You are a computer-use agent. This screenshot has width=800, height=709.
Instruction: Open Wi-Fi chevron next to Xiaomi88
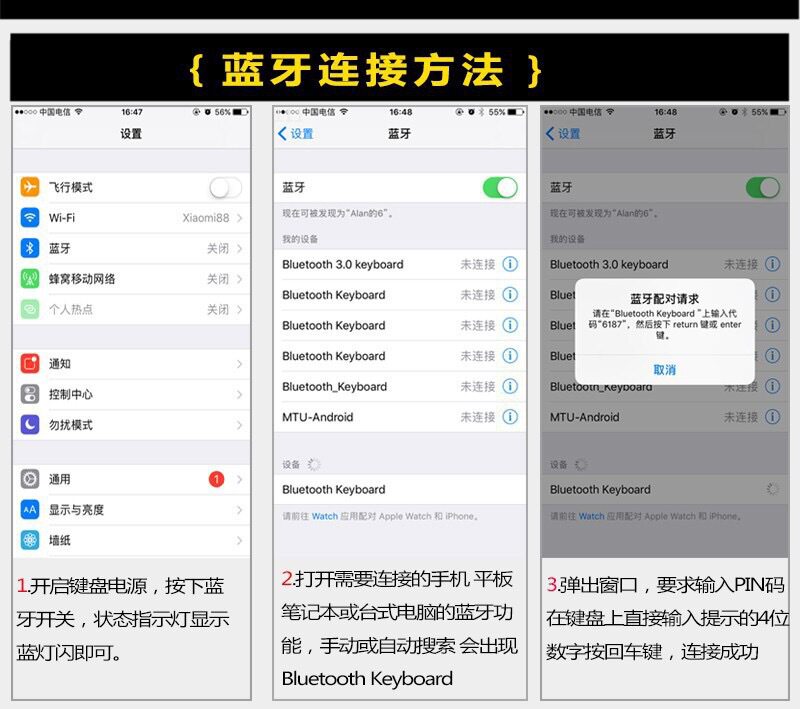[239, 218]
